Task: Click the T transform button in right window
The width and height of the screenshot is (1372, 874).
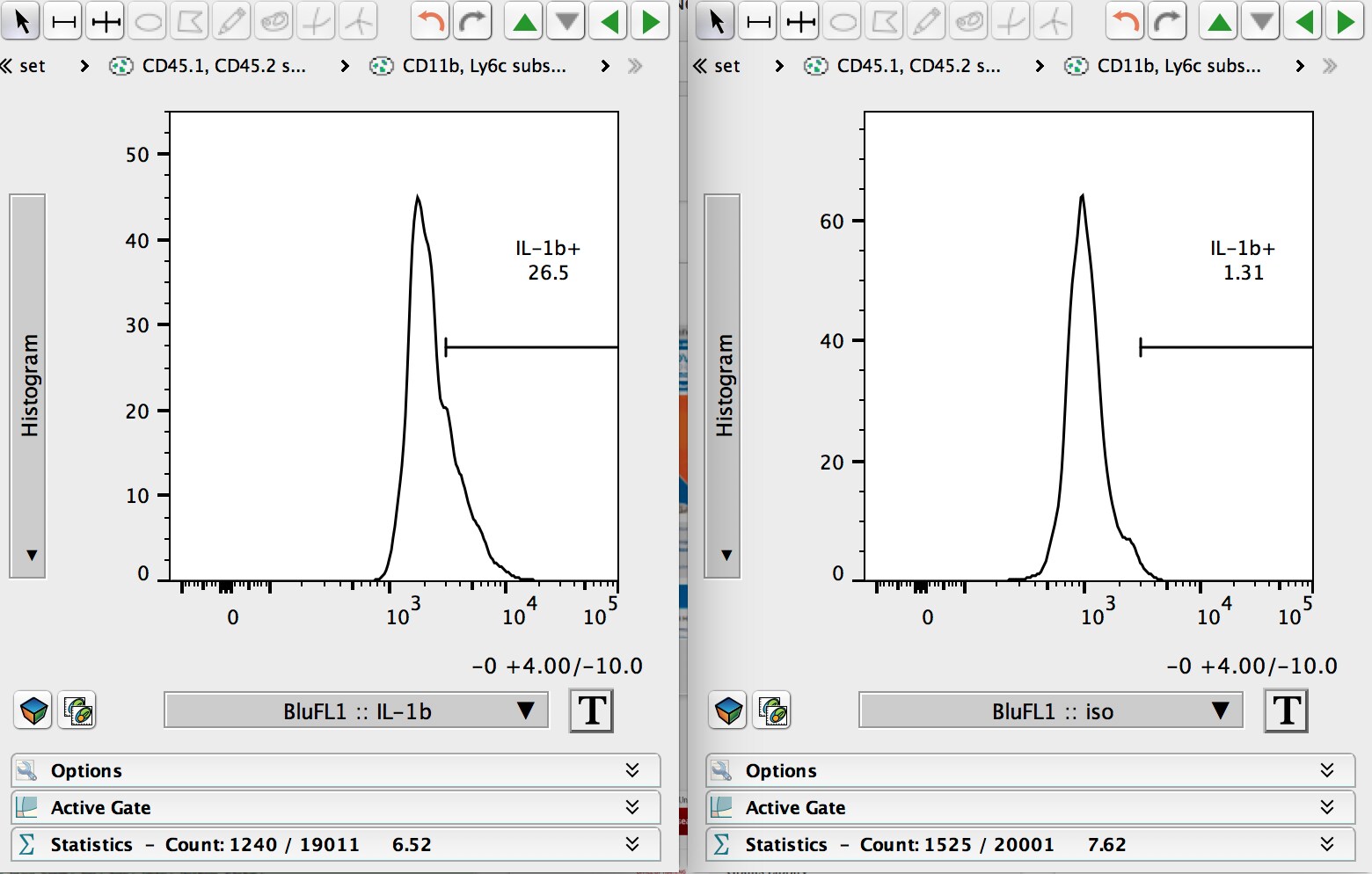Action: (1287, 710)
